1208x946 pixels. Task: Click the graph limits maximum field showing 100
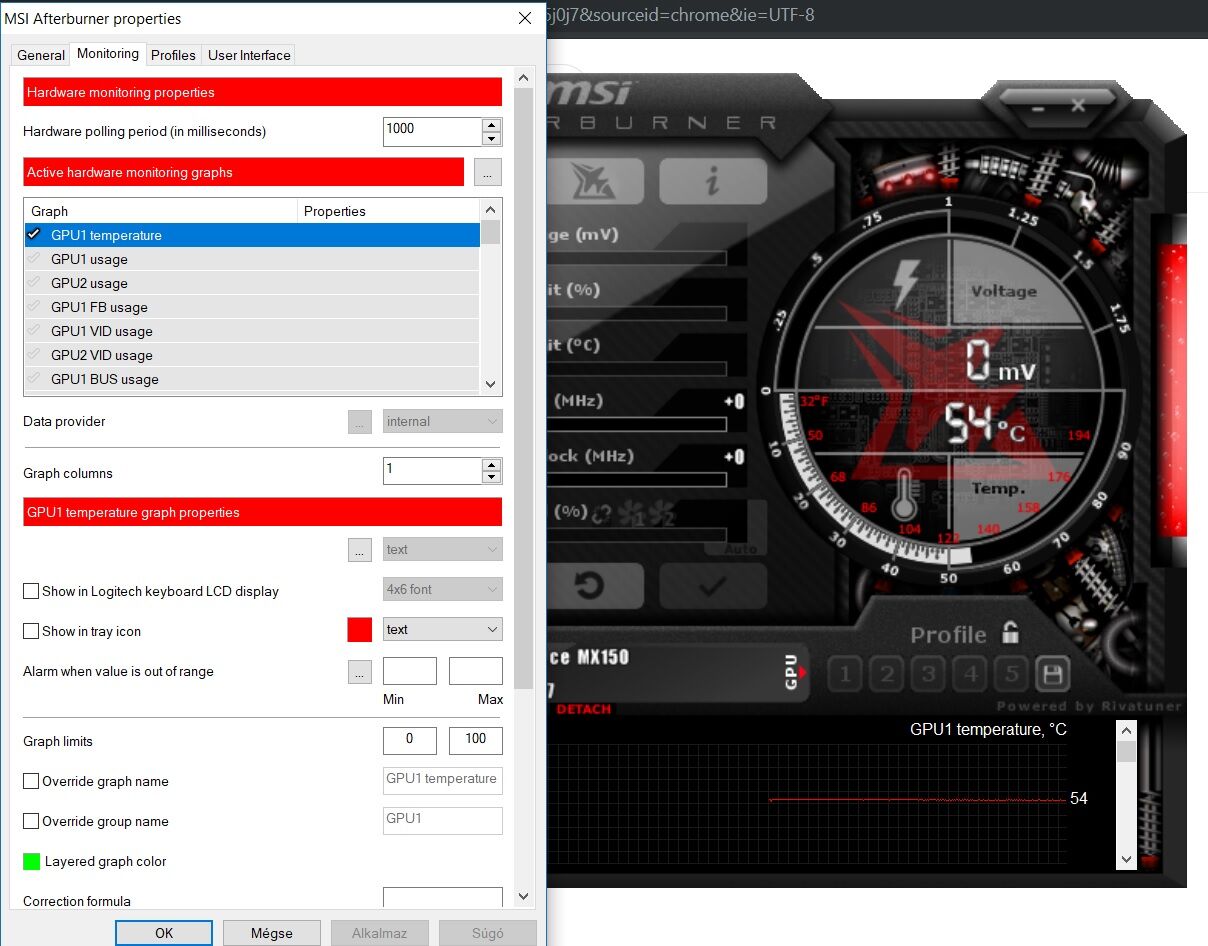(476, 741)
